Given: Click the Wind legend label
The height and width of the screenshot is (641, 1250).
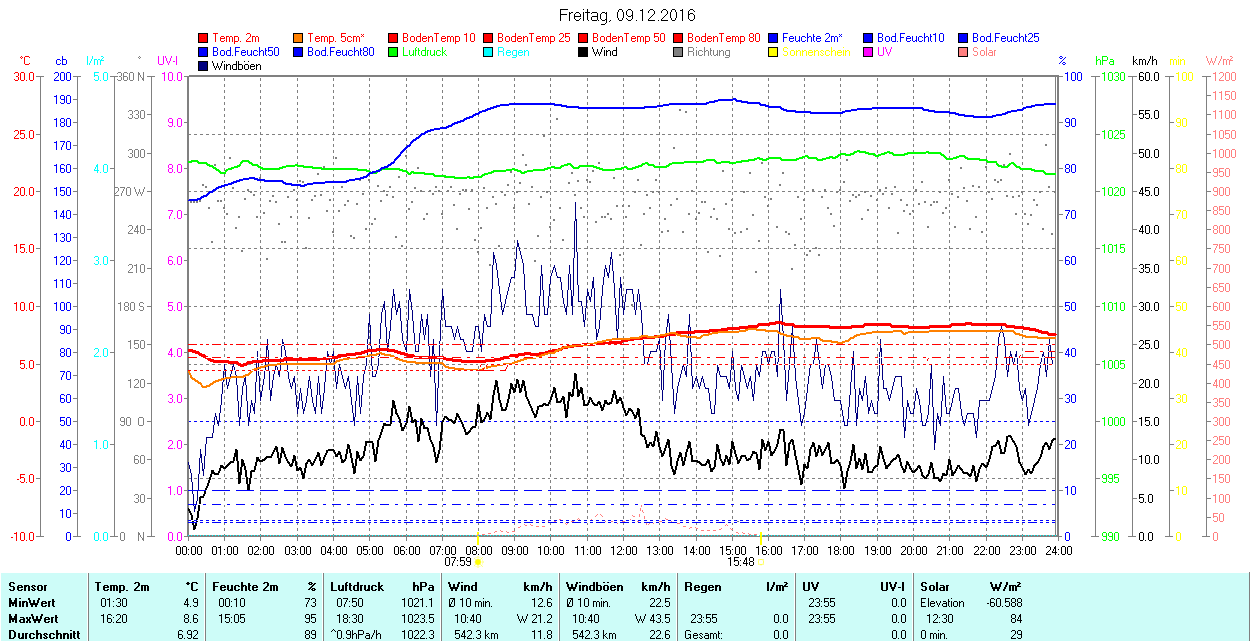Looking at the screenshot, I should coord(604,52).
